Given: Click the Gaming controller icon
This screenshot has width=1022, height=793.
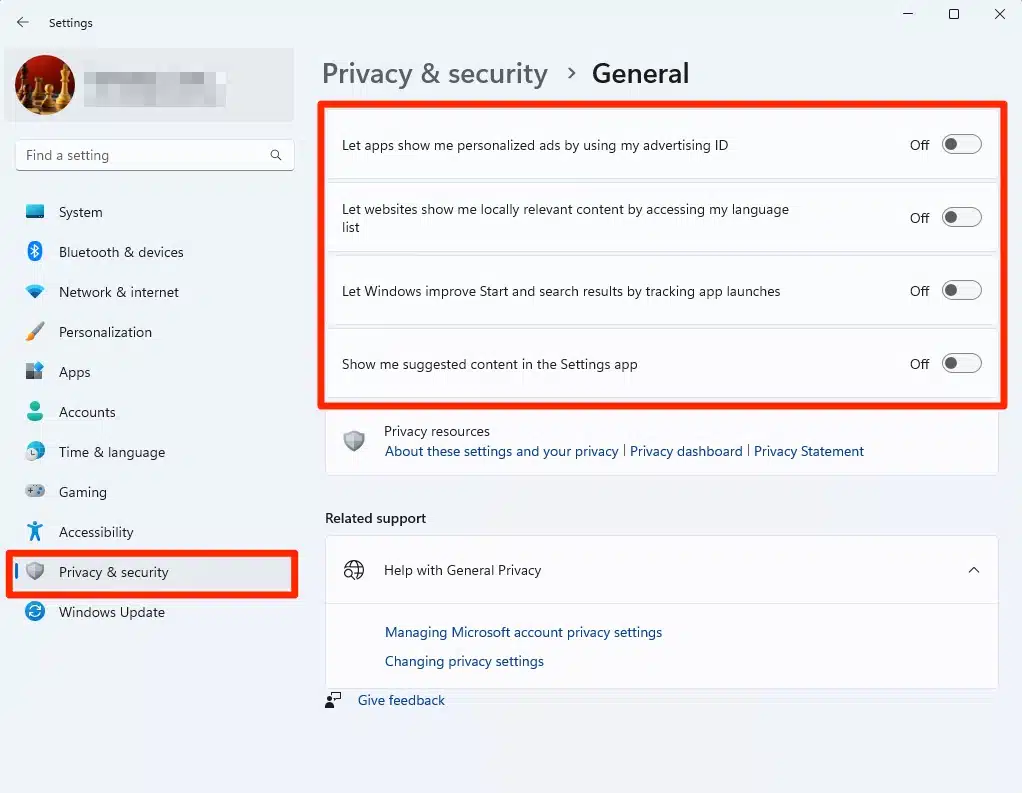Looking at the screenshot, I should [35, 491].
